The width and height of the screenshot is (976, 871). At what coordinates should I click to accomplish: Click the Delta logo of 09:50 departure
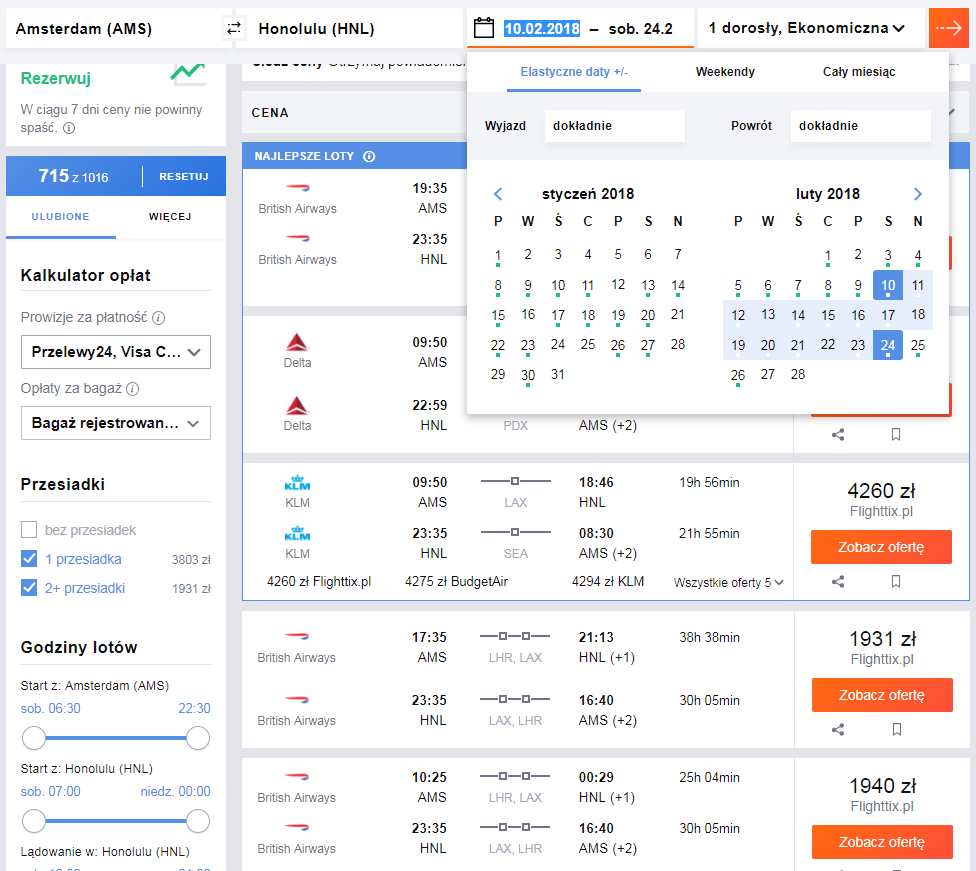pos(297,342)
